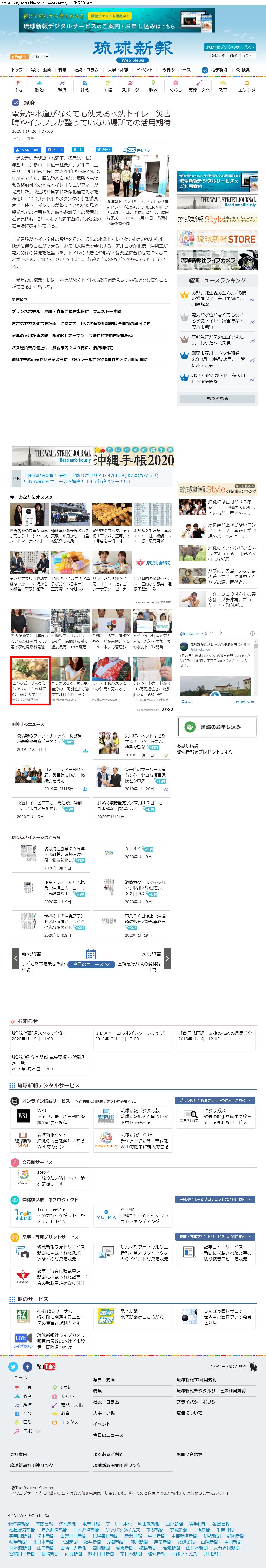
Task: Open 琉球新報デジタルサービス header dropdown
Action: click(x=229, y=47)
